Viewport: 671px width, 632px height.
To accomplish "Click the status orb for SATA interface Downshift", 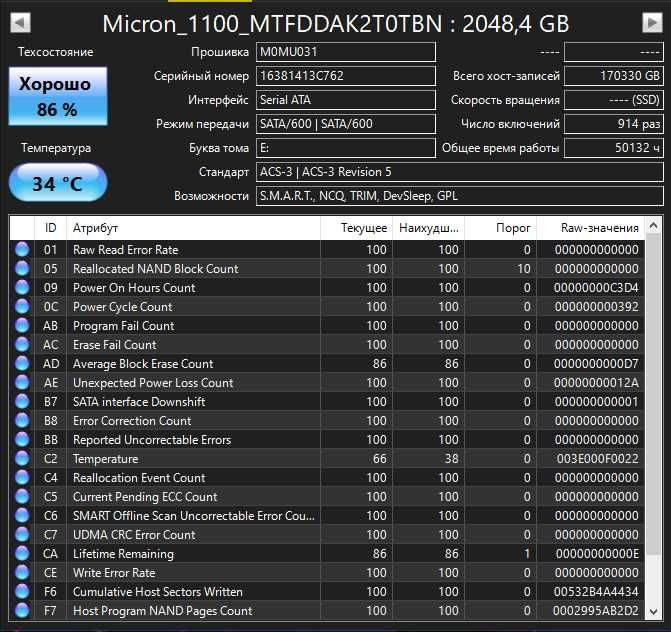I will coord(22,401).
